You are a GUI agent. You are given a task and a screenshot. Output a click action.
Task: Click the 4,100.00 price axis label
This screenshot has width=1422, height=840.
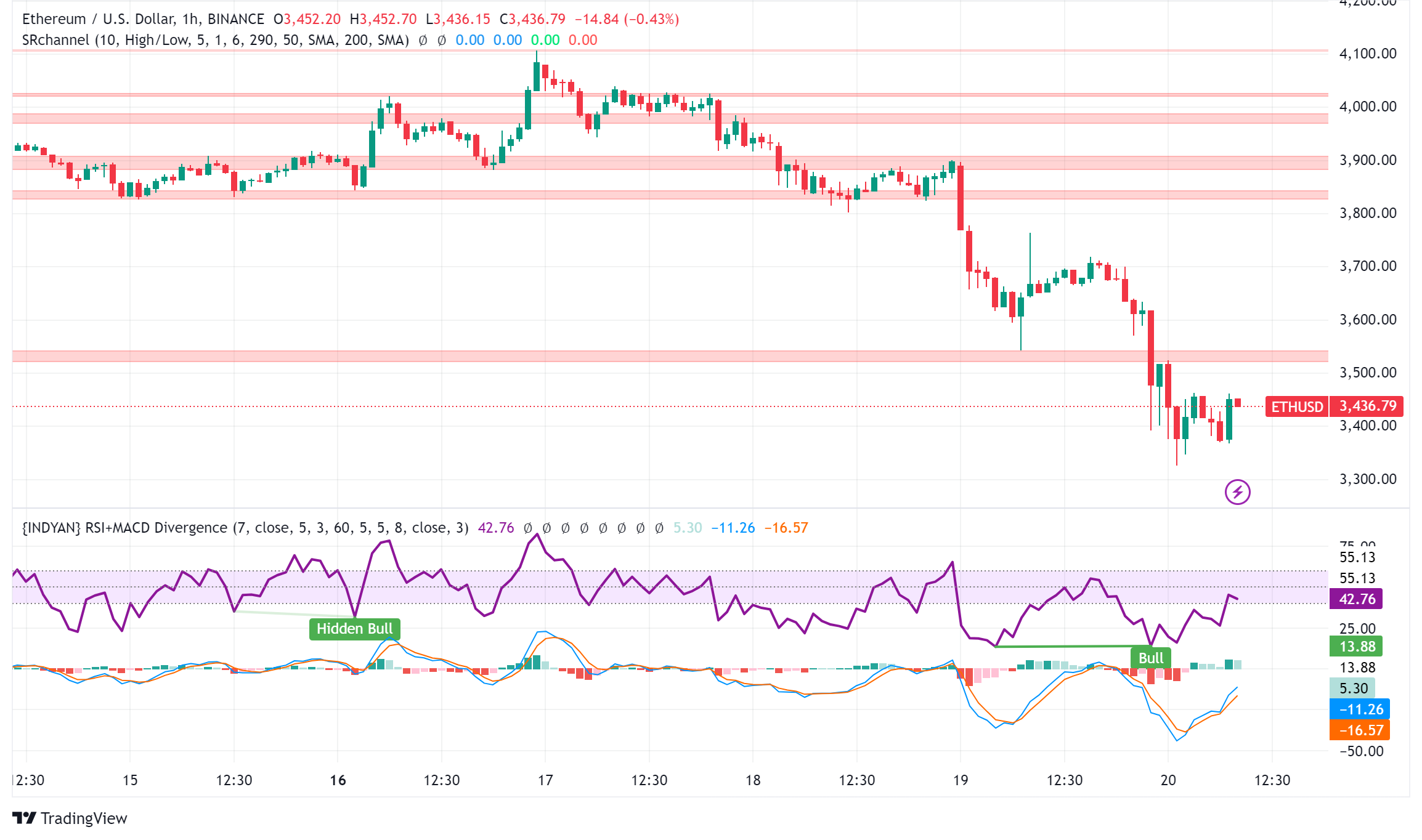point(1367,54)
